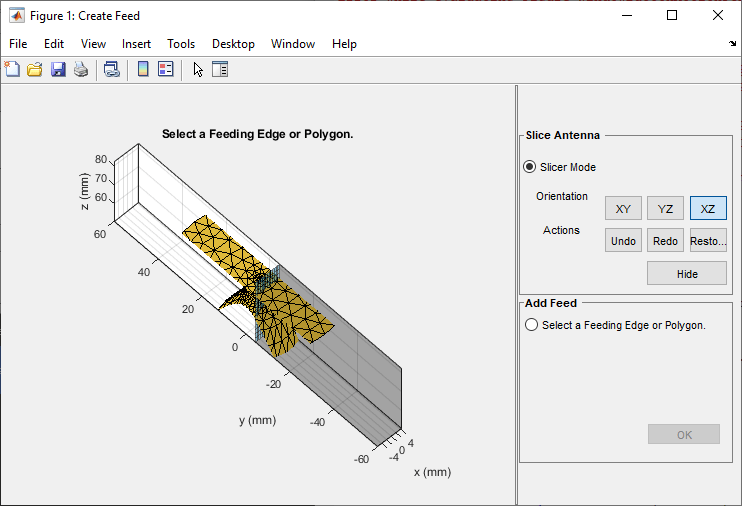This screenshot has width=742, height=506.
Task: Click the 'z (mm)' axis label
Action: point(84,191)
